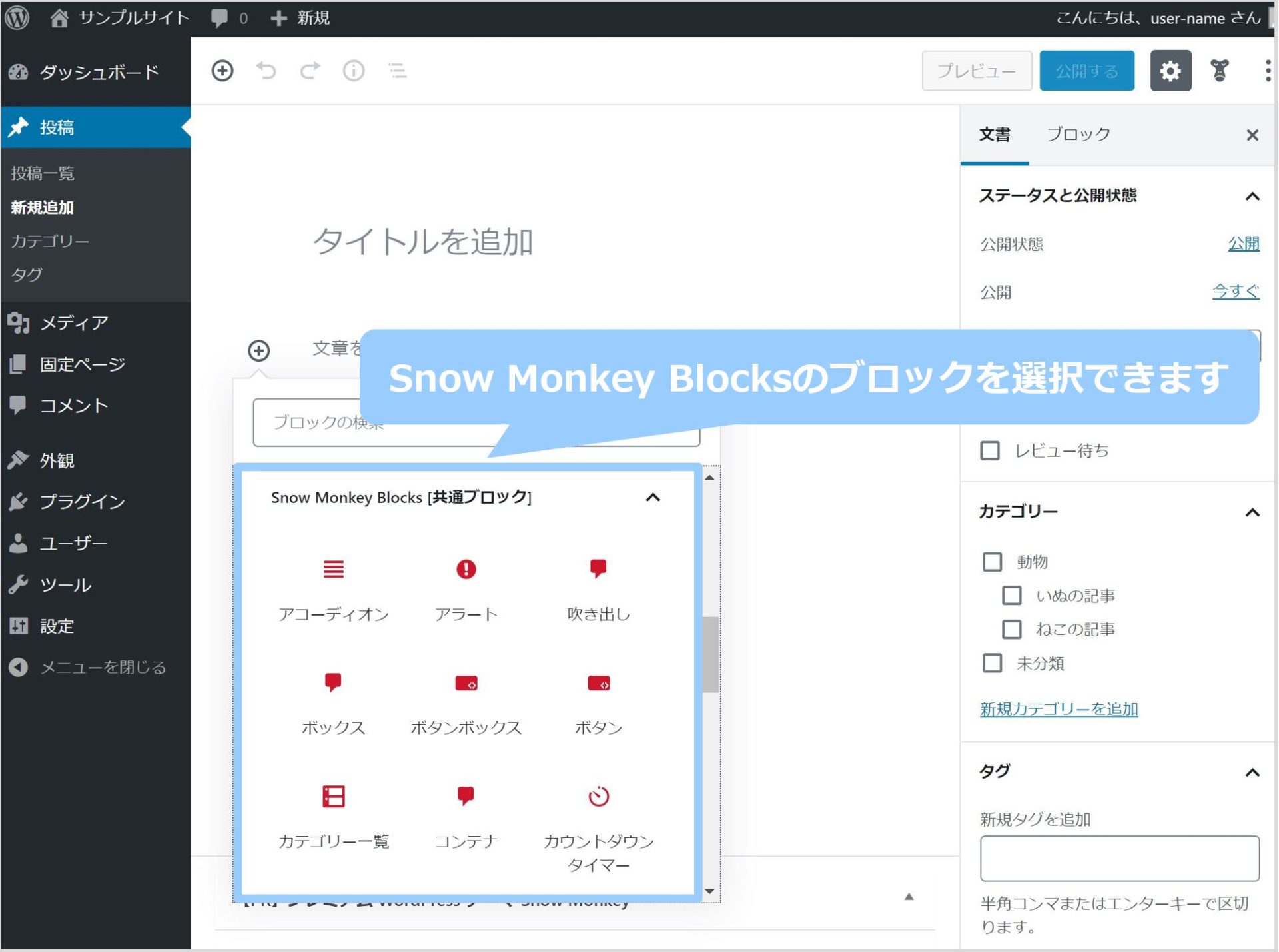
Task: Collapse the Snow Monkey Blocks [共通ブロック] section
Action: point(653,498)
